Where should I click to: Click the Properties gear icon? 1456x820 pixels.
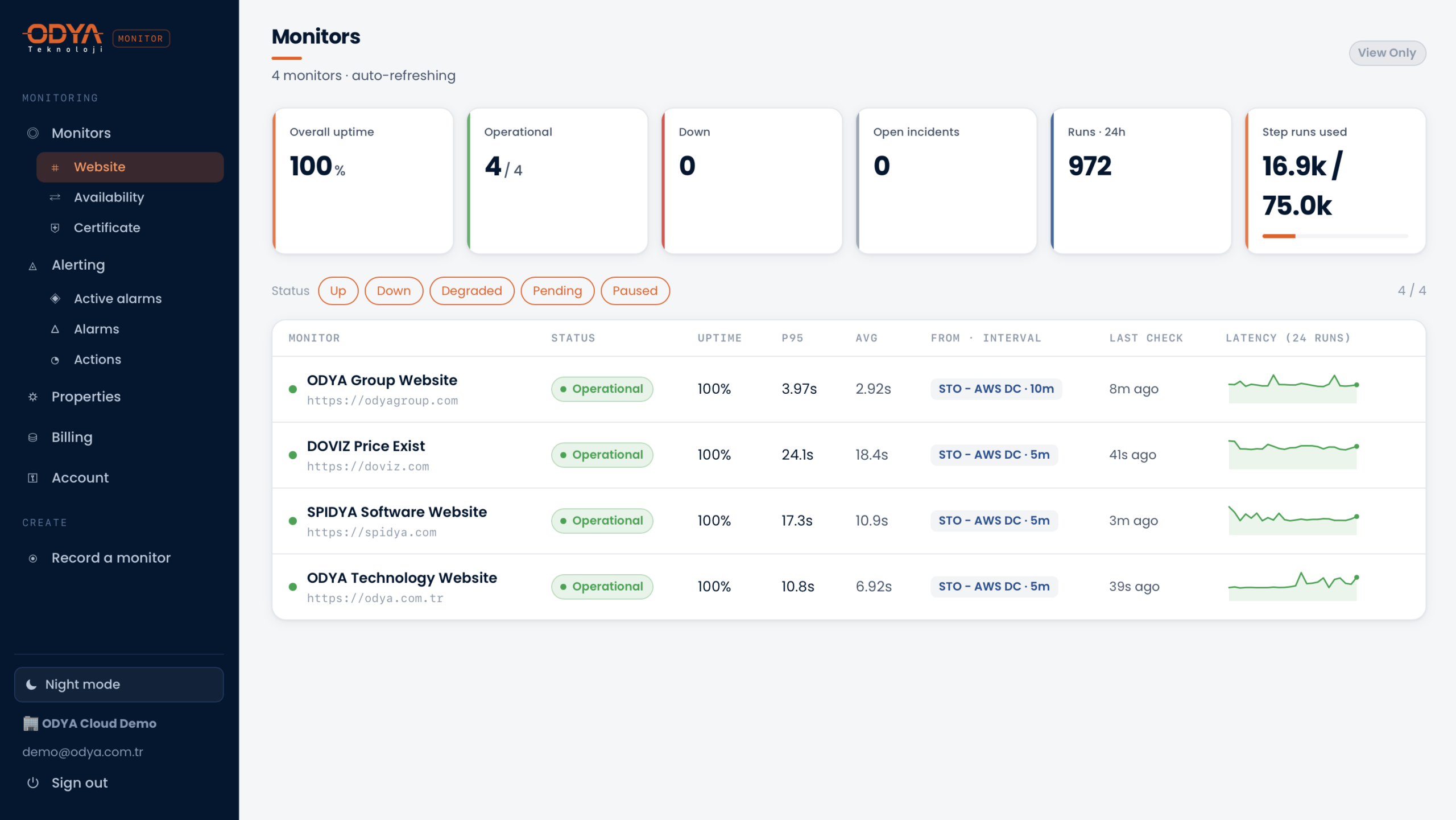pyautogui.click(x=33, y=397)
